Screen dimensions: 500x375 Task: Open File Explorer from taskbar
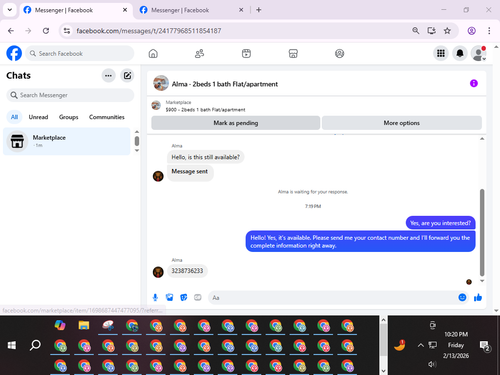coord(84,325)
